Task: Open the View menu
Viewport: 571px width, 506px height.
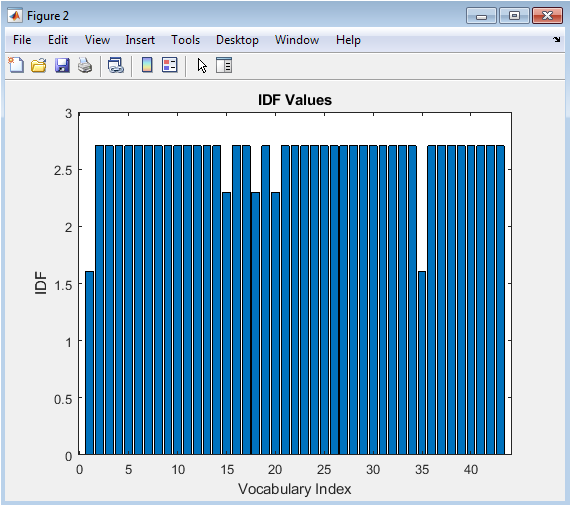Action: point(97,40)
